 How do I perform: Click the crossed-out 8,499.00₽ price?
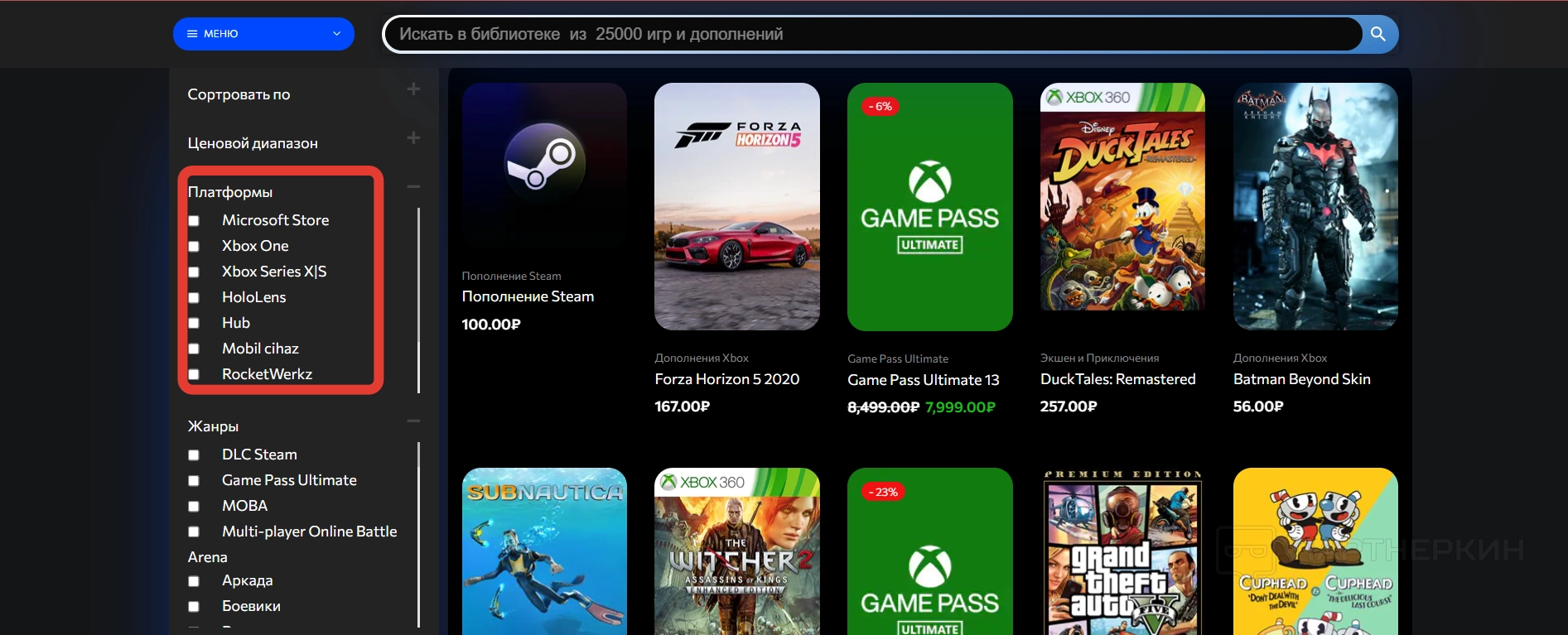click(884, 407)
